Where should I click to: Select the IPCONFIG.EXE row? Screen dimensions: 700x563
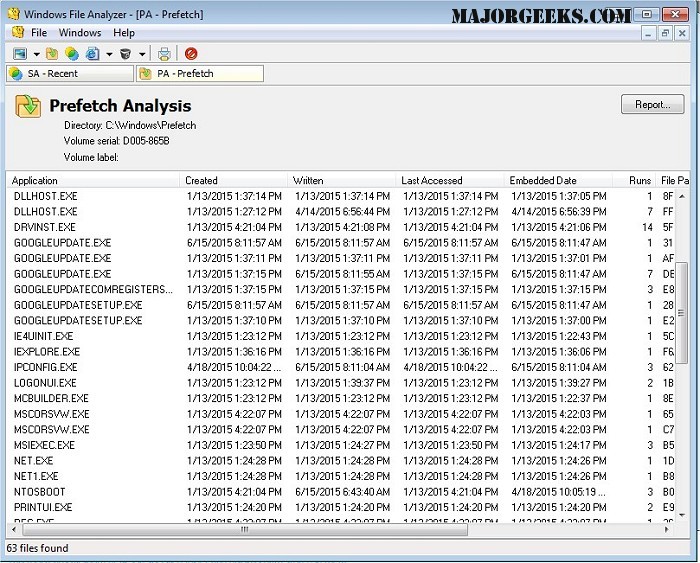(341, 367)
